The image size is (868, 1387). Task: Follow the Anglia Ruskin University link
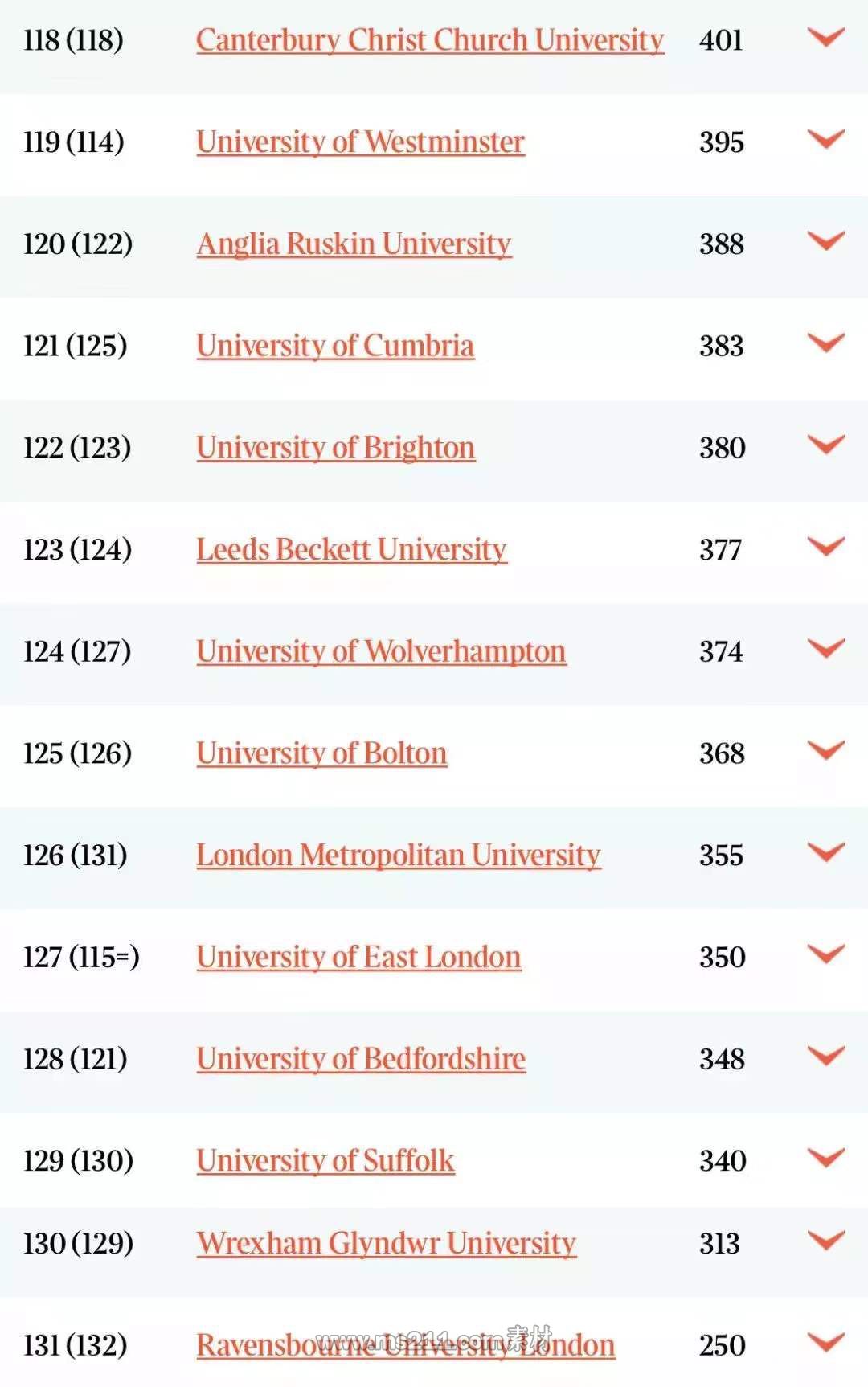pos(354,244)
